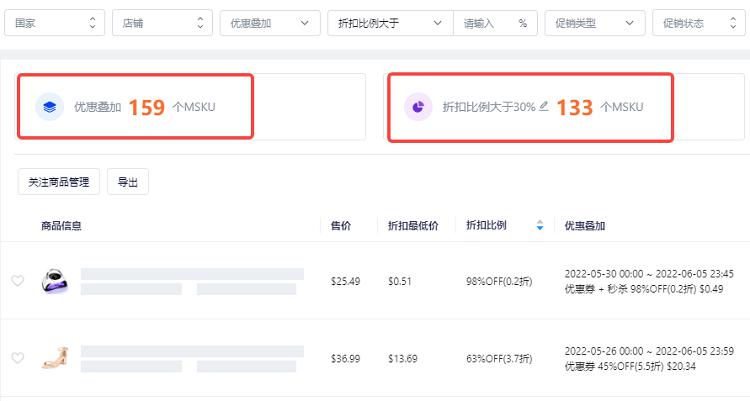This screenshot has height=401, width=750.
Task: Click the blue layers icon beside 优惠叠加
Action: point(49,106)
